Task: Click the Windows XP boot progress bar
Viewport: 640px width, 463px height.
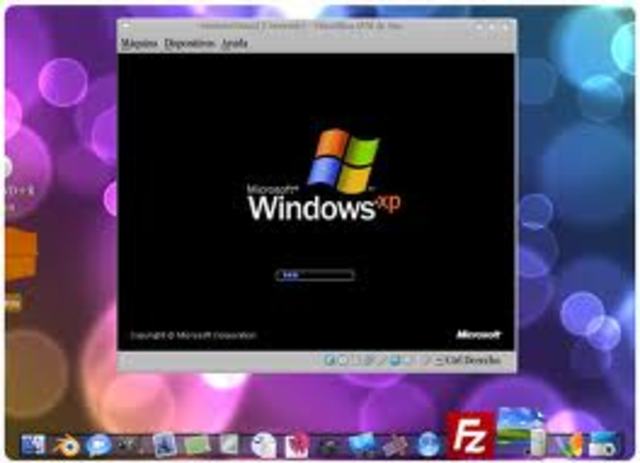Action: click(x=315, y=275)
